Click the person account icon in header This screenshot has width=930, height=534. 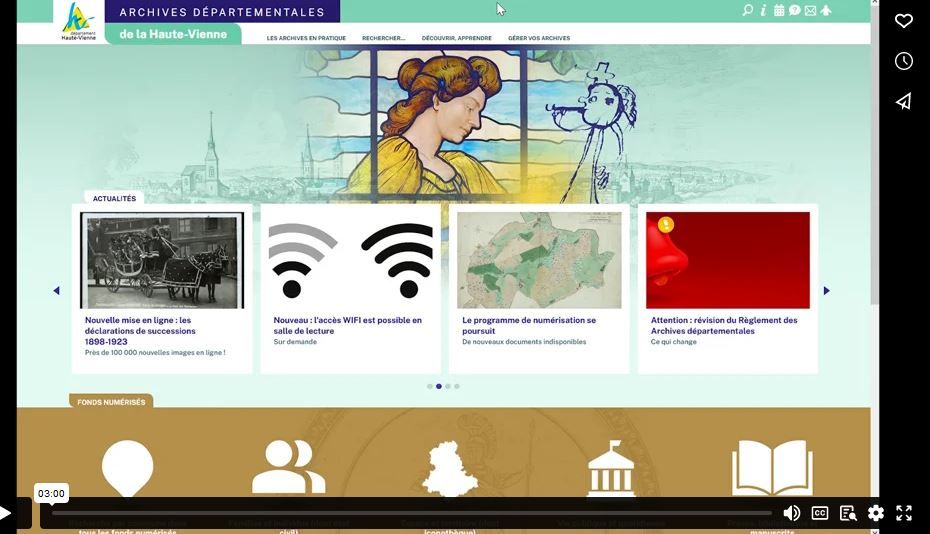coord(826,11)
